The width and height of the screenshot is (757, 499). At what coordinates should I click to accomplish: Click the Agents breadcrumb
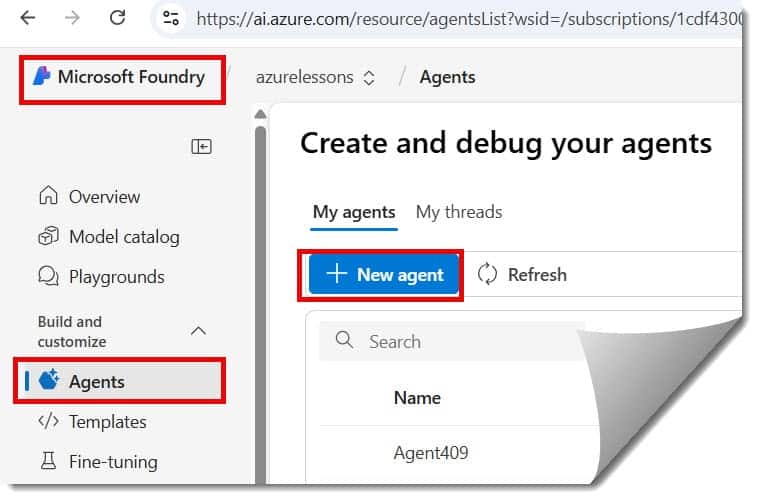[447, 77]
